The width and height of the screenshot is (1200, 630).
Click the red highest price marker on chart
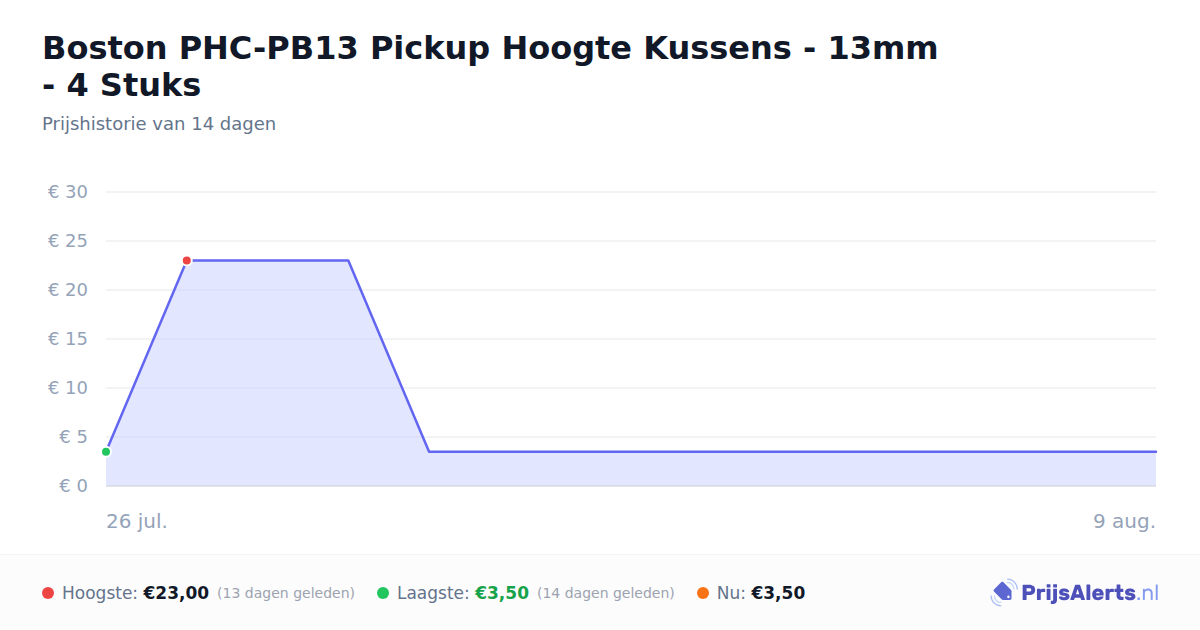click(187, 261)
